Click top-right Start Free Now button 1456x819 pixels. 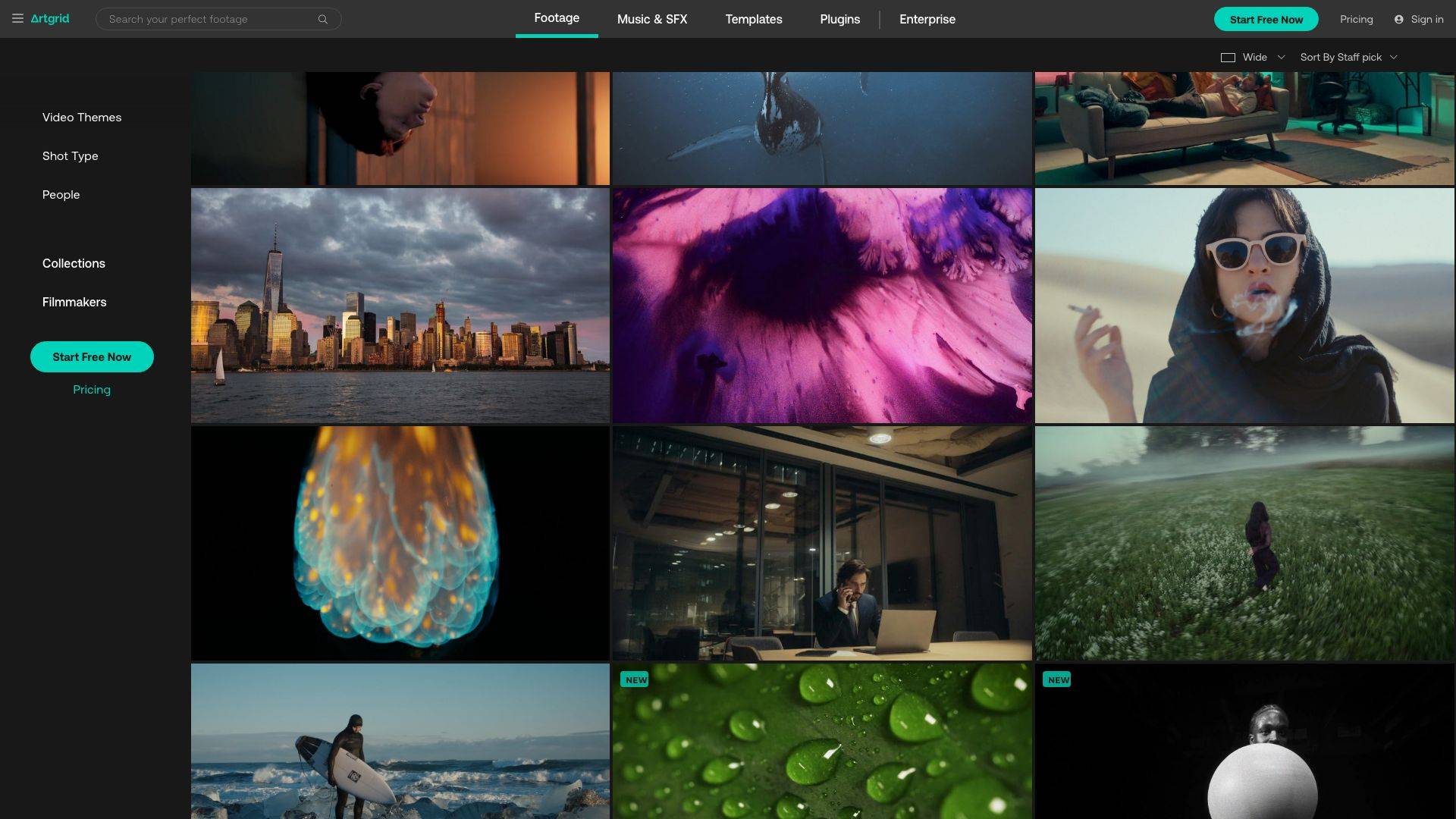[1266, 19]
